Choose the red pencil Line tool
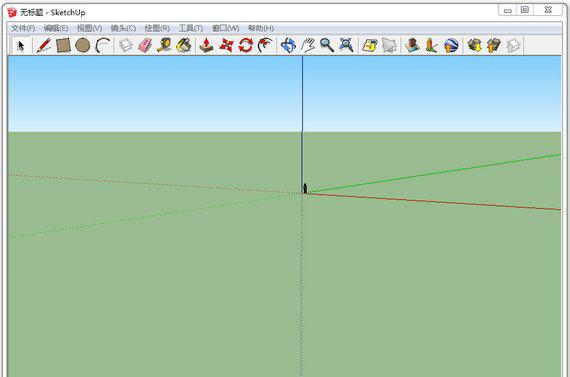Viewport: 570px width, 377px height. tap(44, 46)
